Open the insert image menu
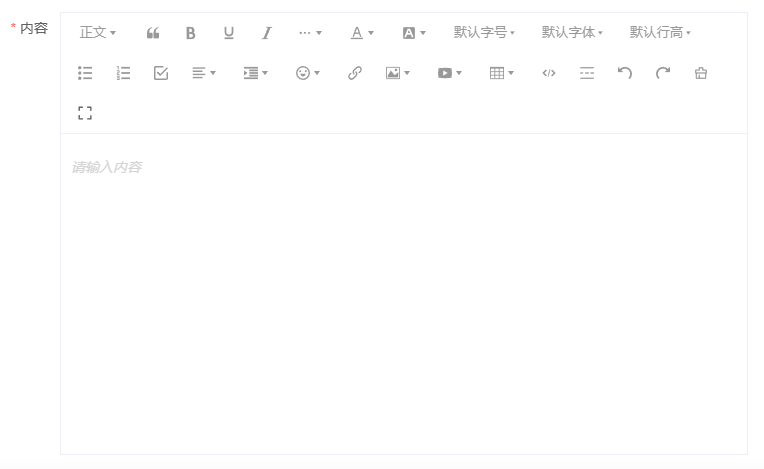The width and height of the screenshot is (764, 469). pos(398,73)
